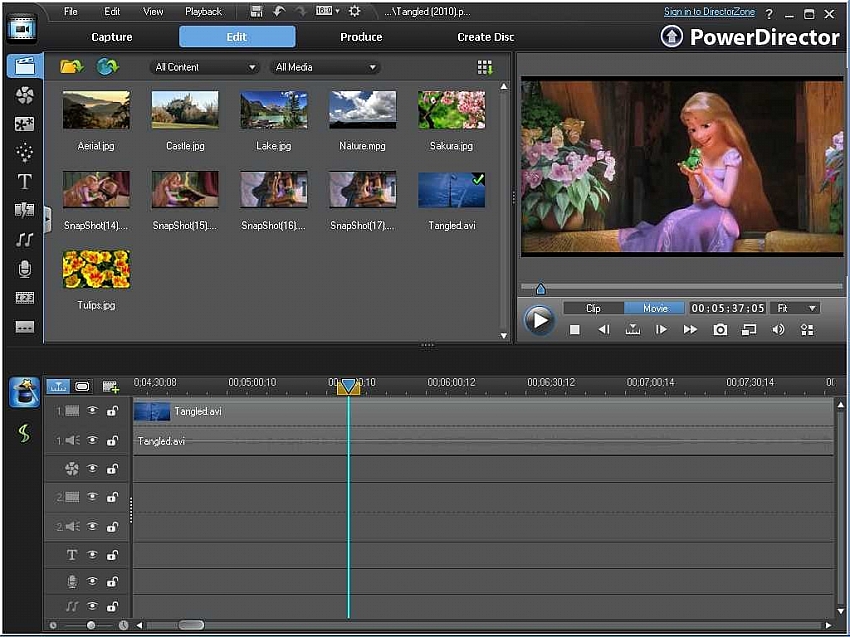Hide video track 1 using eye icon
Screen dimensions: 850x637
pos(92,411)
